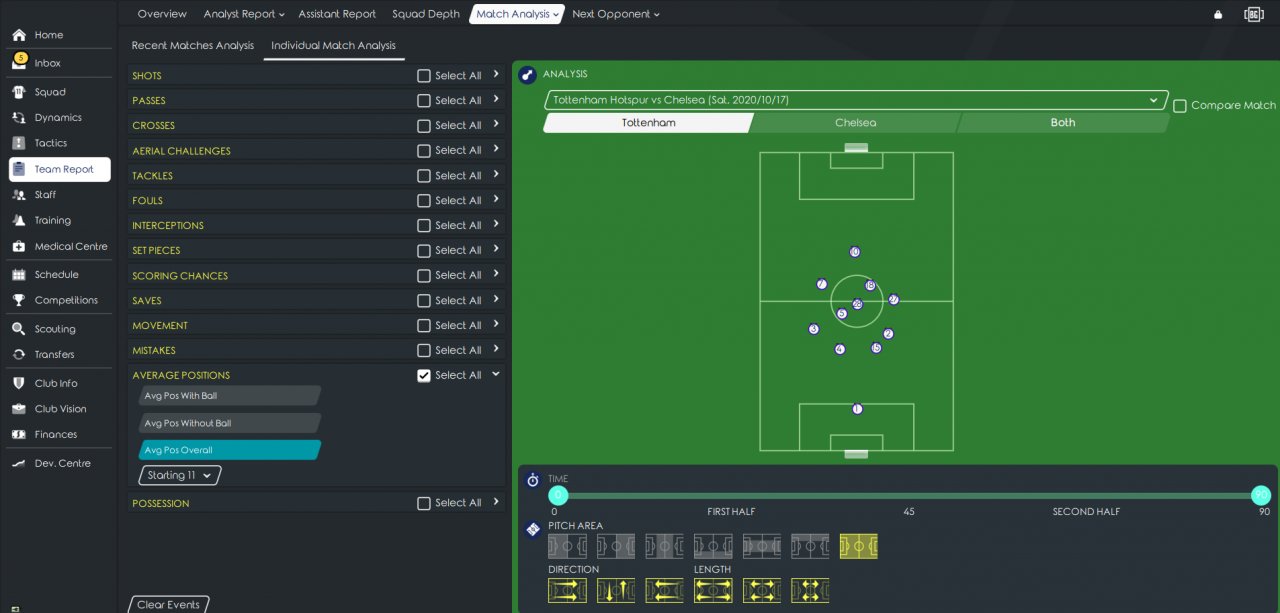
Task: Click the BC club badge at the top right
Action: [1254, 14]
